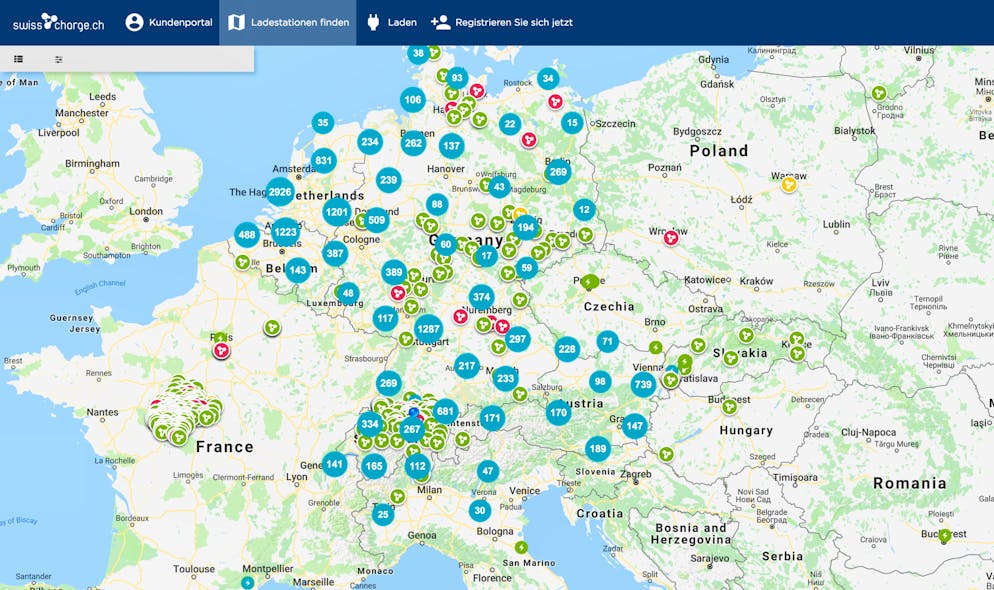The width and height of the screenshot is (994, 590).
Task: Click the 233 cluster near Munich
Action: click(x=505, y=379)
